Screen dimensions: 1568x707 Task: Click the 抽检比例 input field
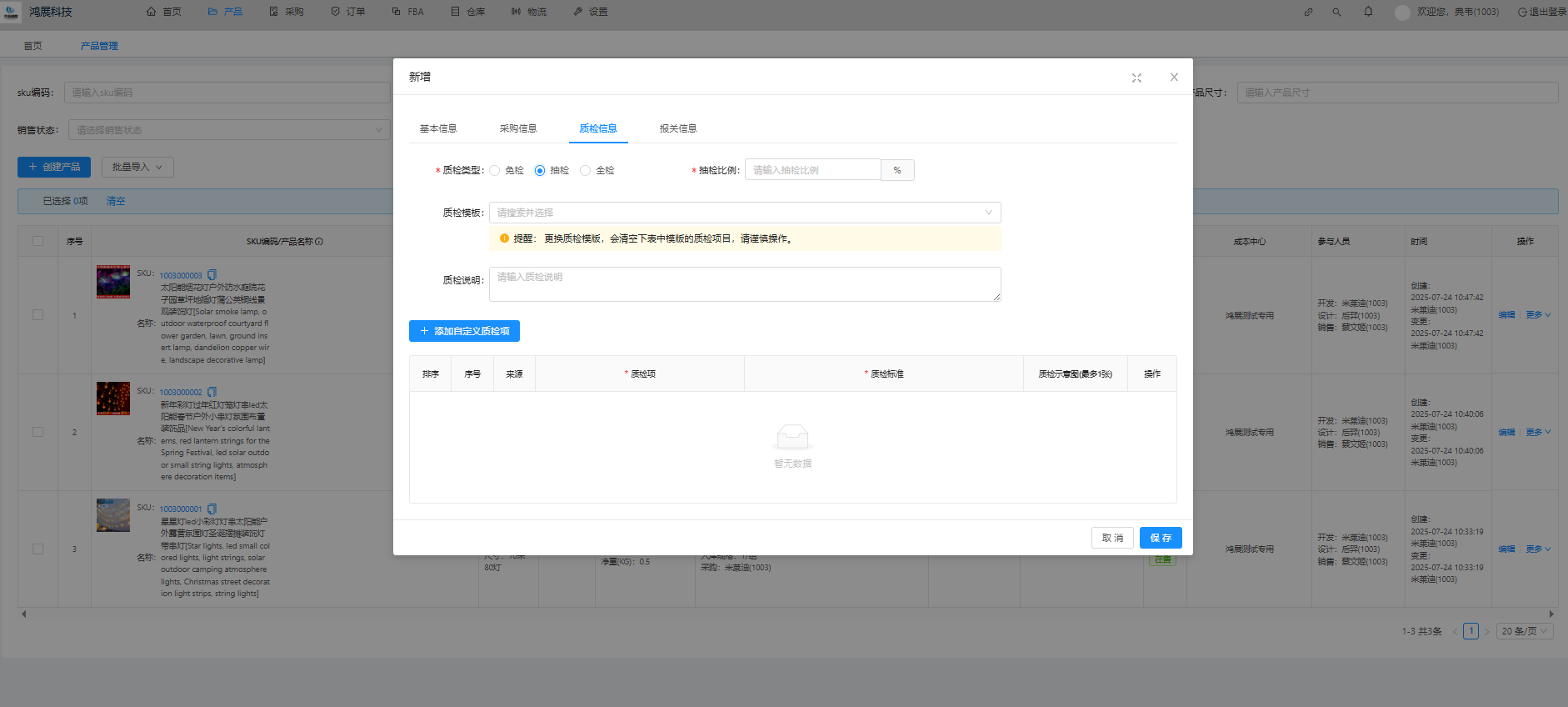[812, 170]
